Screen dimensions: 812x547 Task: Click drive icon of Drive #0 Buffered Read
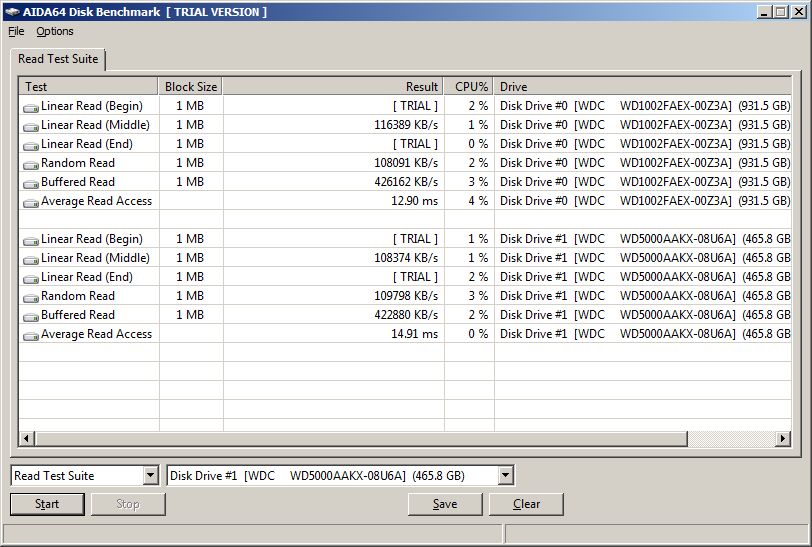coord(31,184)
